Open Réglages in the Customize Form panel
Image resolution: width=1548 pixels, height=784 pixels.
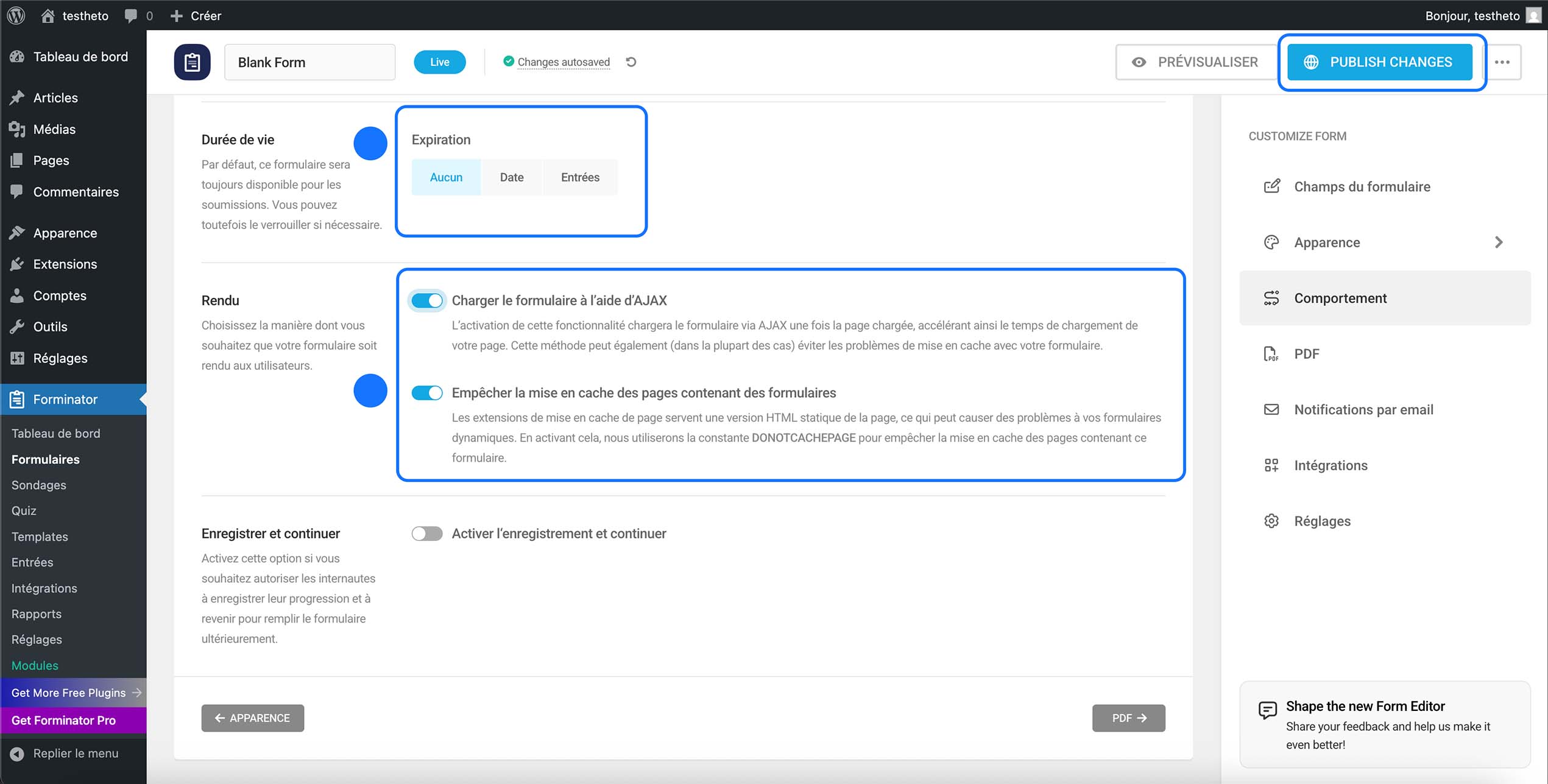[x=1322, y=521]
